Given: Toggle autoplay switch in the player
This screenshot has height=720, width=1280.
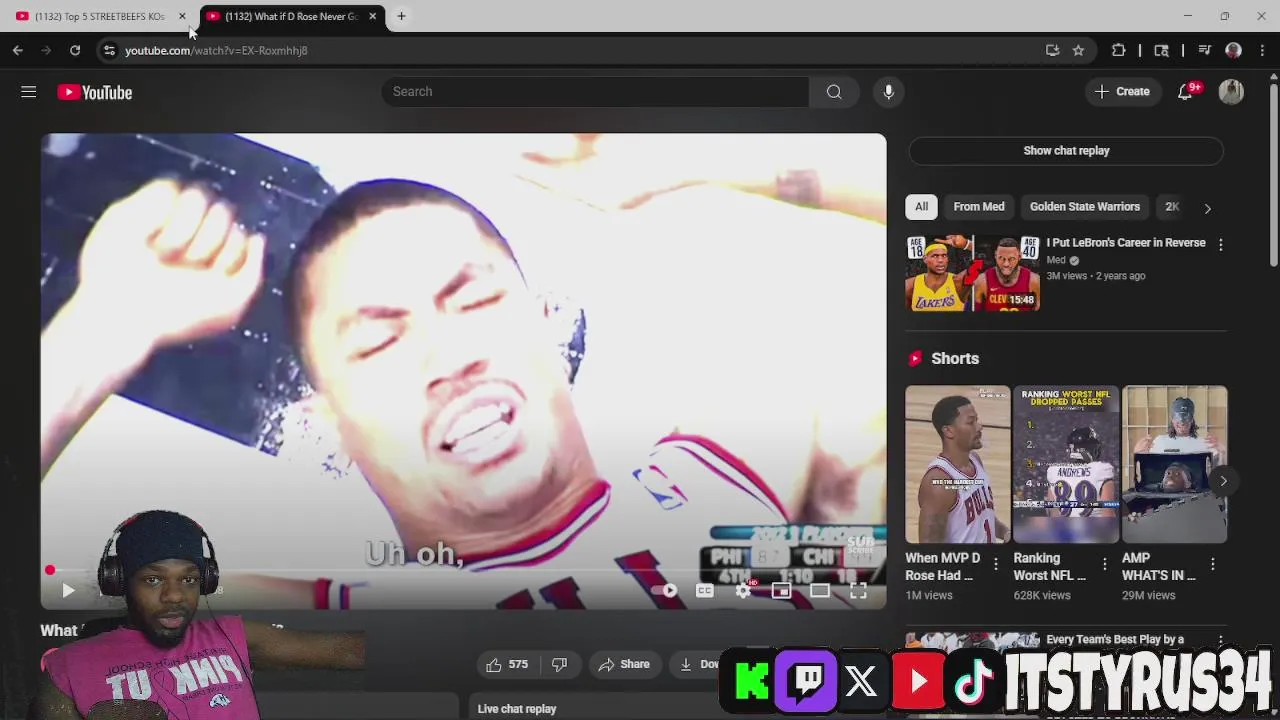Looking at the screenshot, I should (664, 591).
